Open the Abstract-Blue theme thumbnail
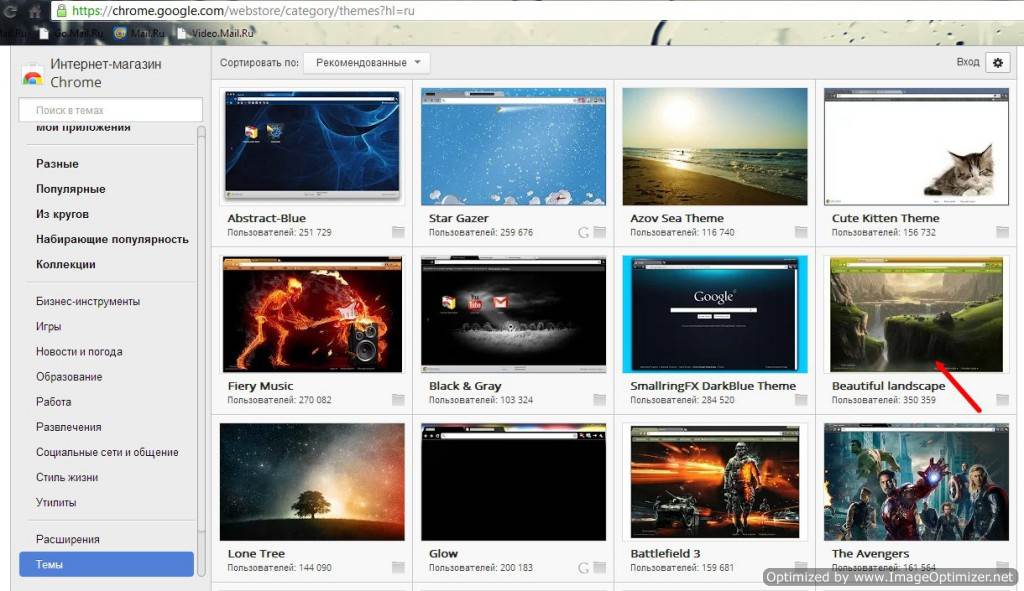 point(312,146)
